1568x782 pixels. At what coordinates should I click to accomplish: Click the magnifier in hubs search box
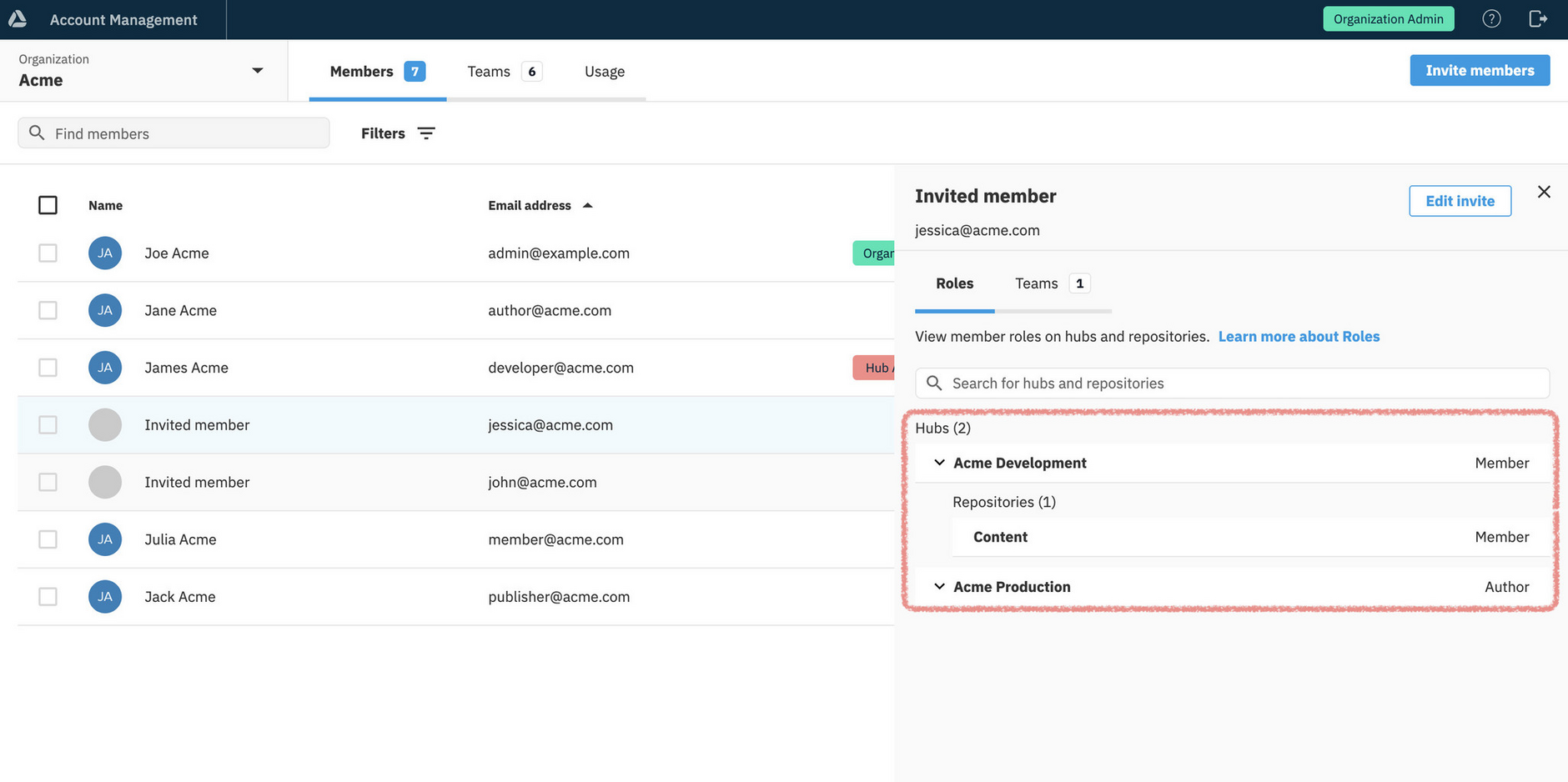tap(934, 383)
